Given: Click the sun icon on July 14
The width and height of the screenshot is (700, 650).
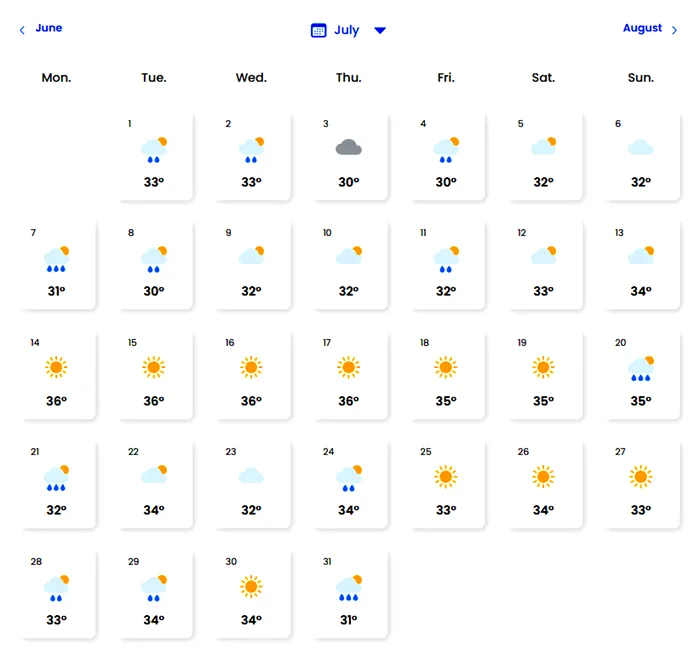Looking at the screenshot, I should [56, 368].
